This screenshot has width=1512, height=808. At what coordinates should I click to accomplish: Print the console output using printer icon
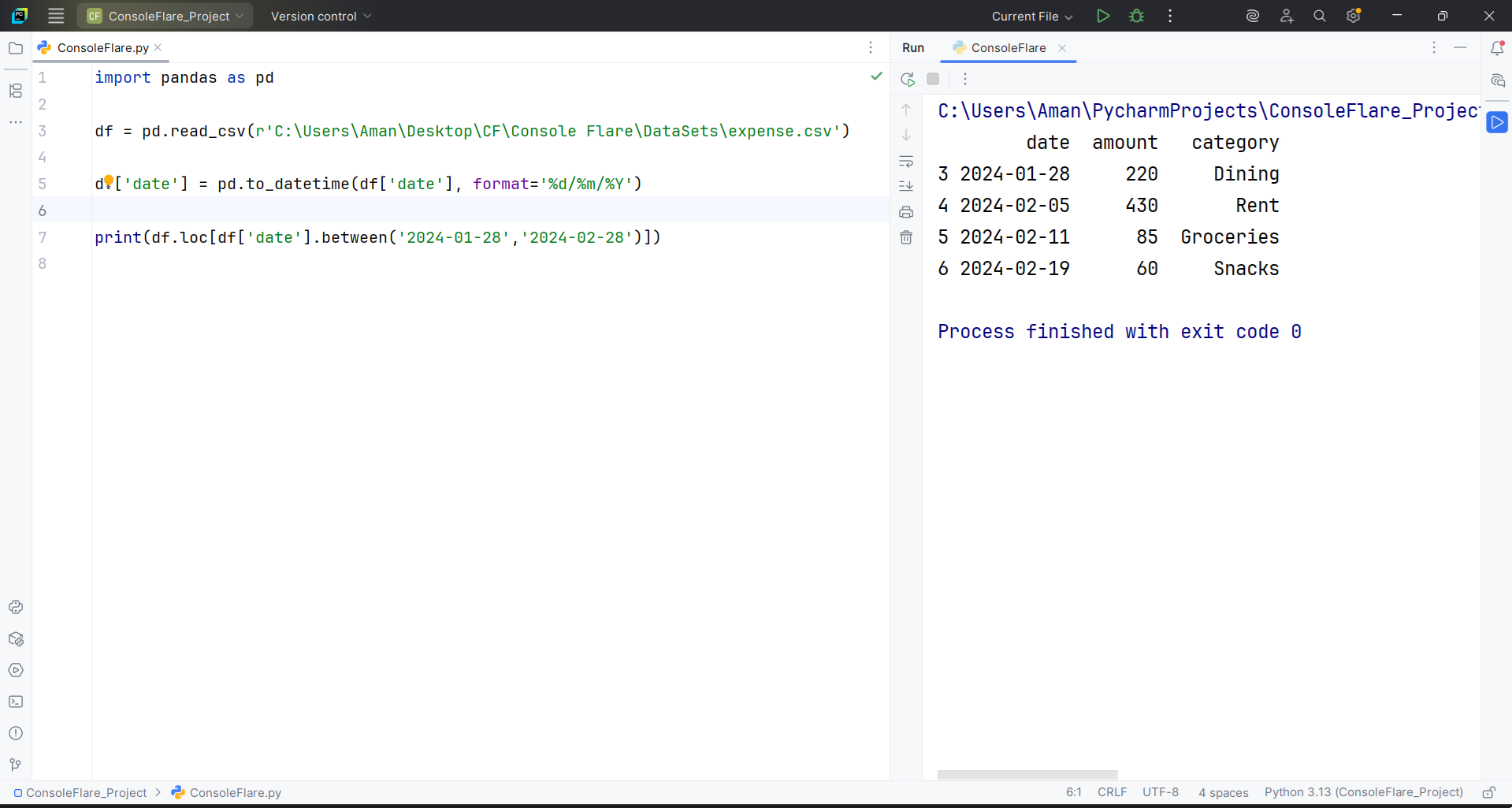pos(906,212)
